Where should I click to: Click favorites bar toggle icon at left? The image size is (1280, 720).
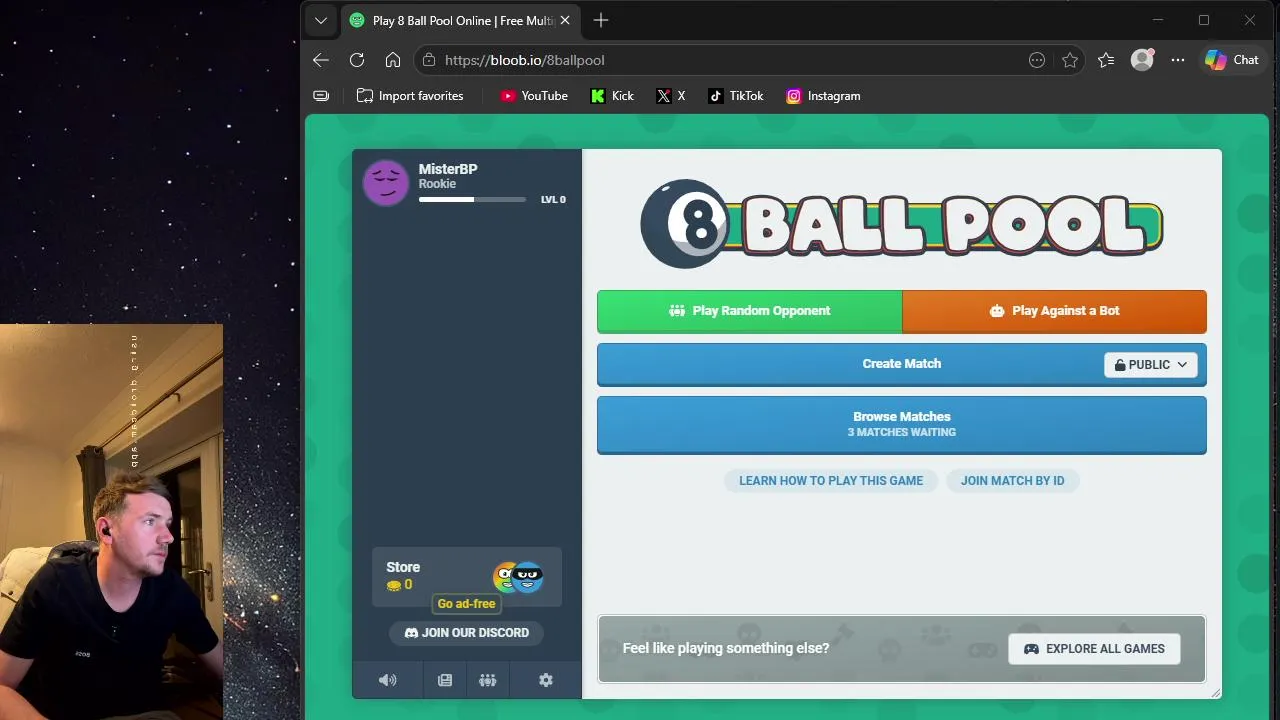(321, 96)
